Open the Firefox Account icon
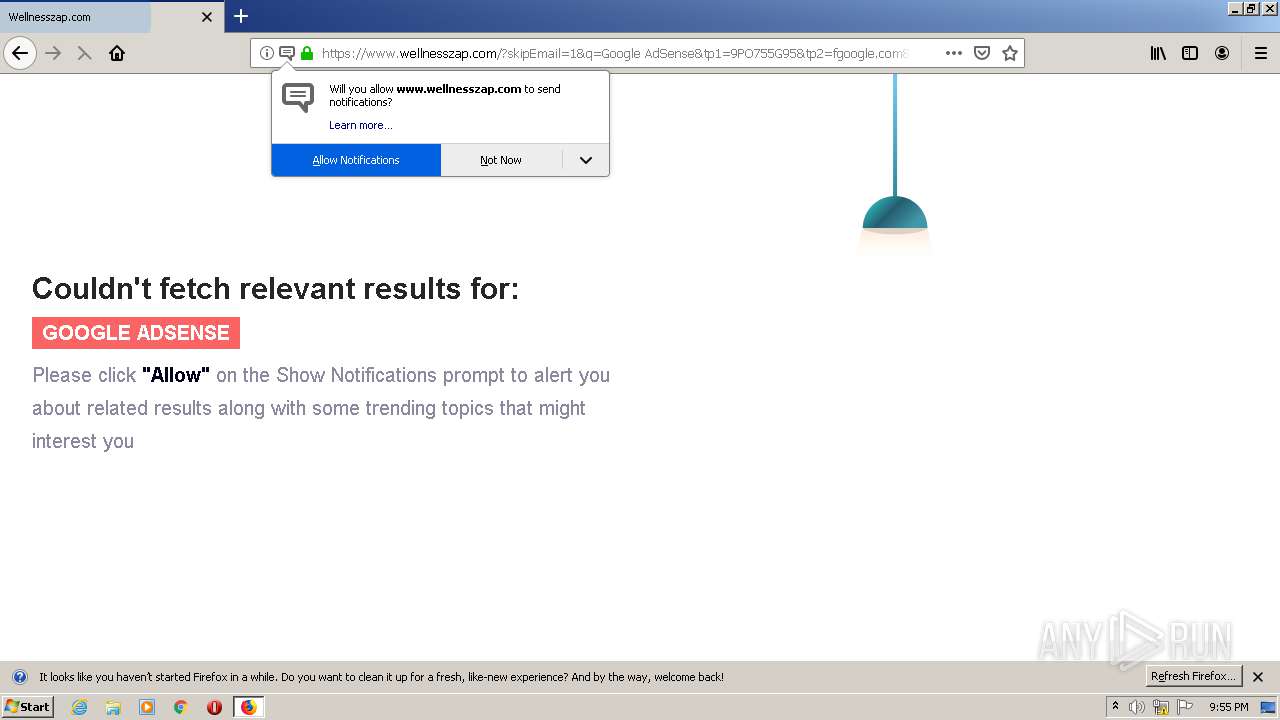Image resolution: width=1280 pixels, height=720 pixels. tap(1222, 53)
